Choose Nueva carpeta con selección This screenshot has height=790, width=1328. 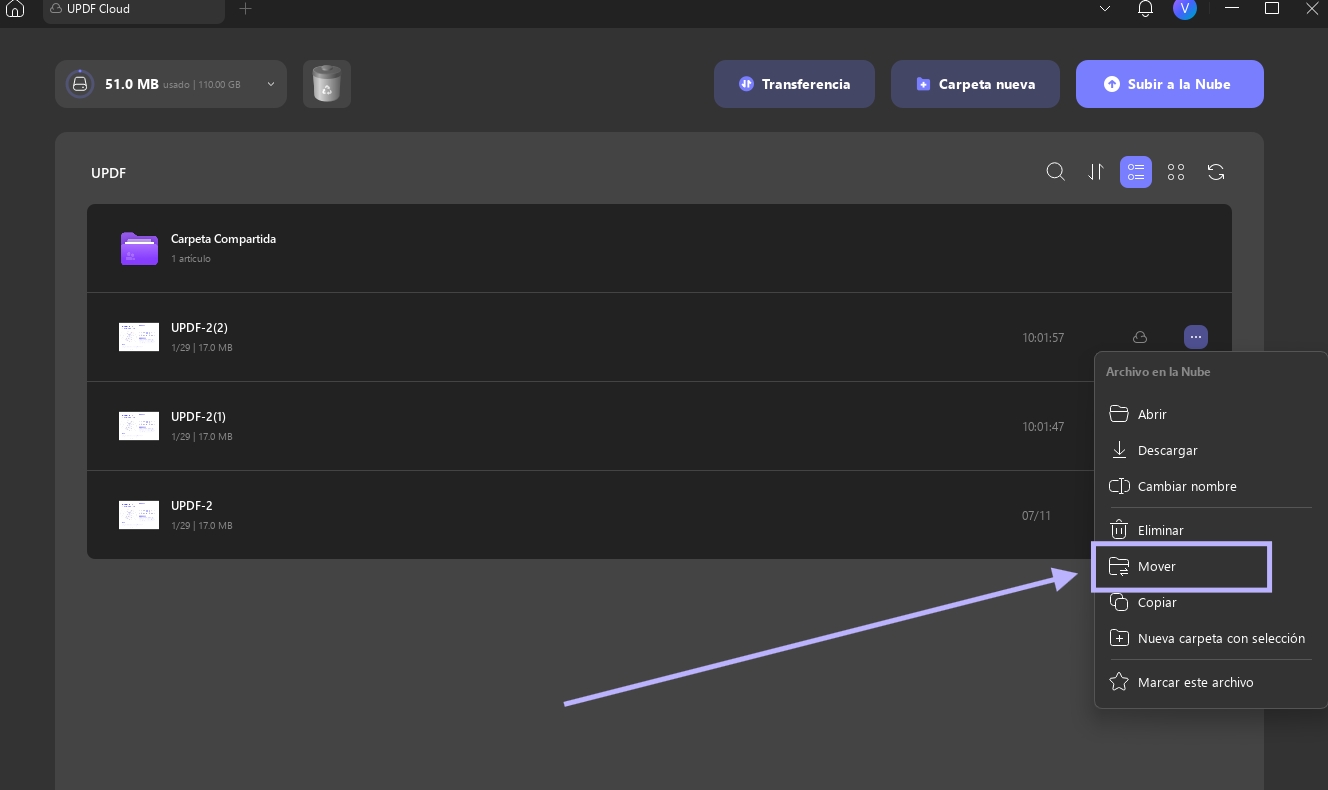coord(1210,638)
